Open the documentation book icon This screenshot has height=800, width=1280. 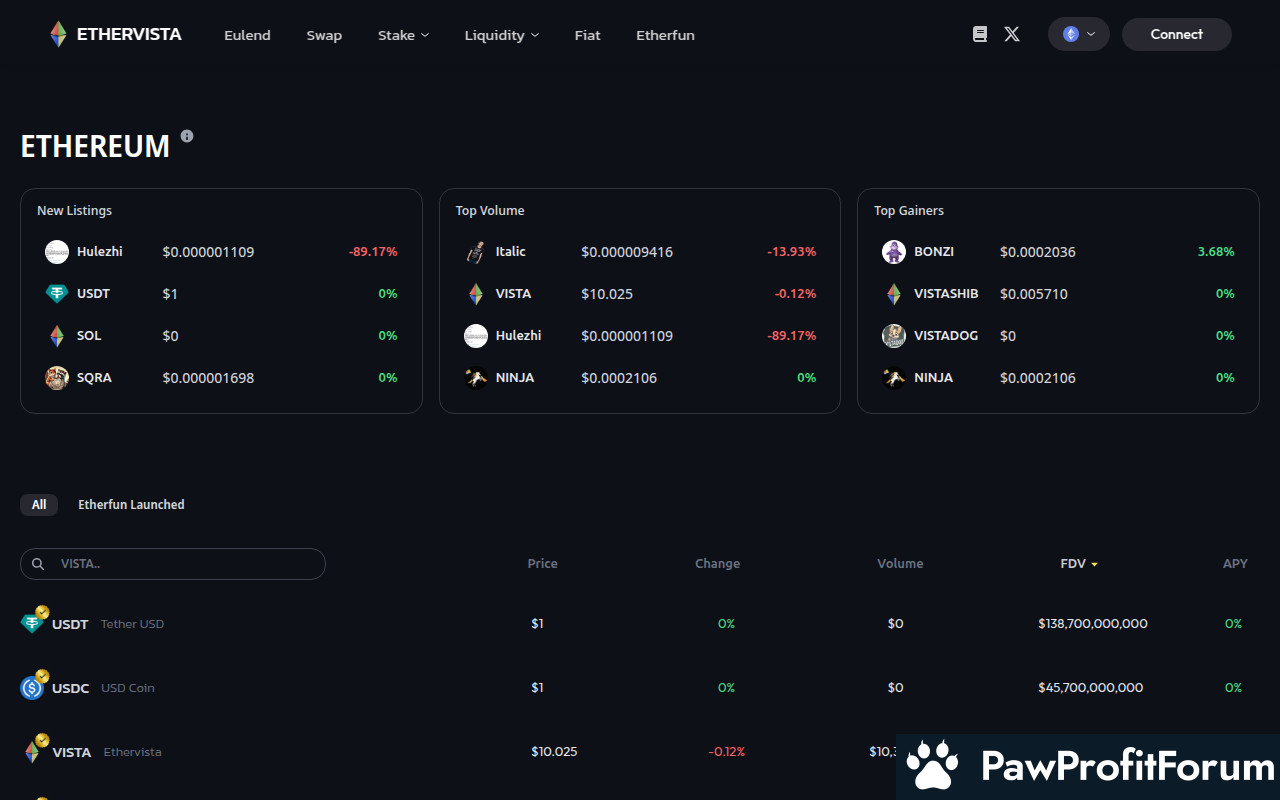pos(980,34)
